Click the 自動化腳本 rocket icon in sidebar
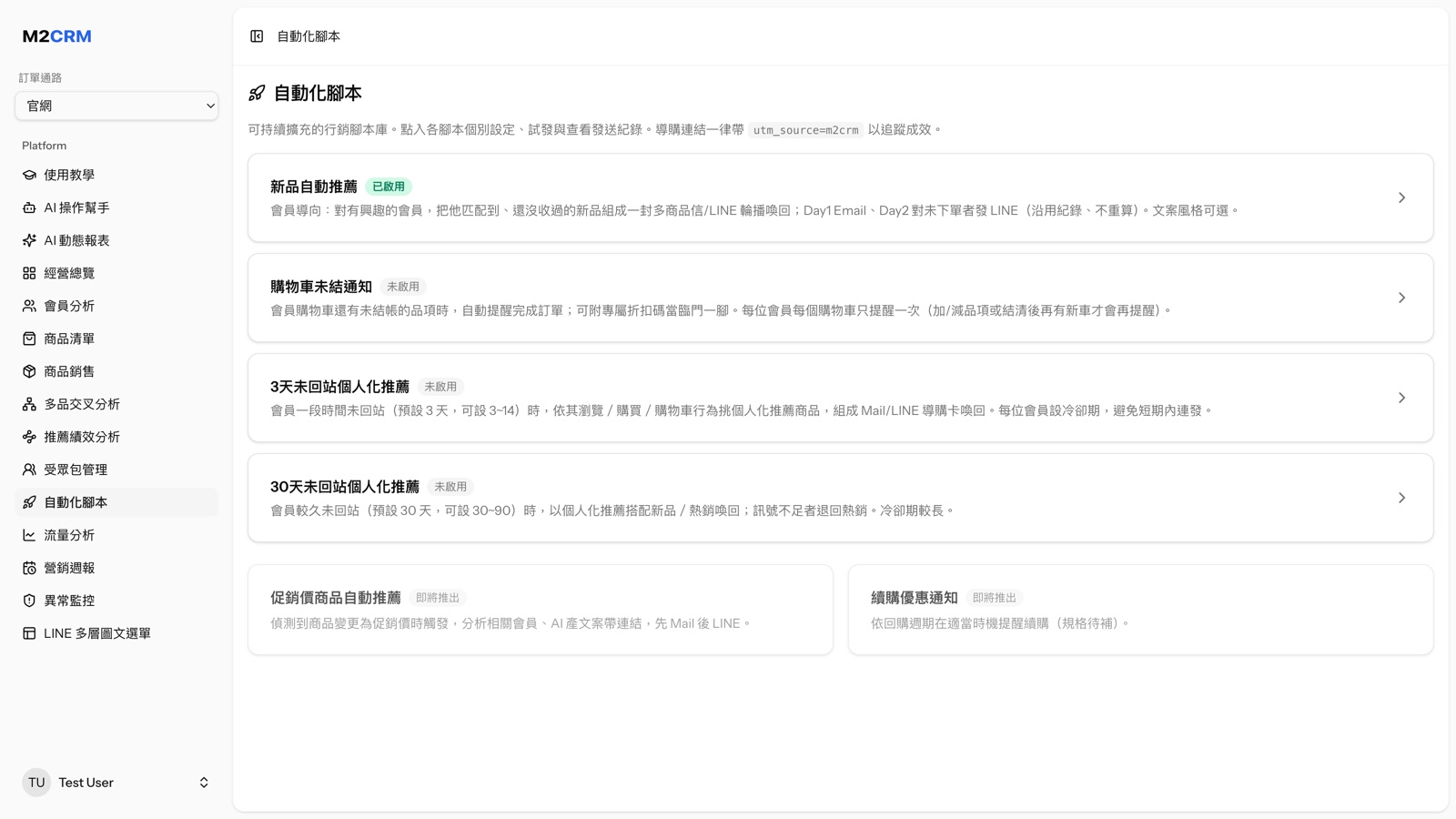This screenshot has height=819, width=1456. pos(29,502)
